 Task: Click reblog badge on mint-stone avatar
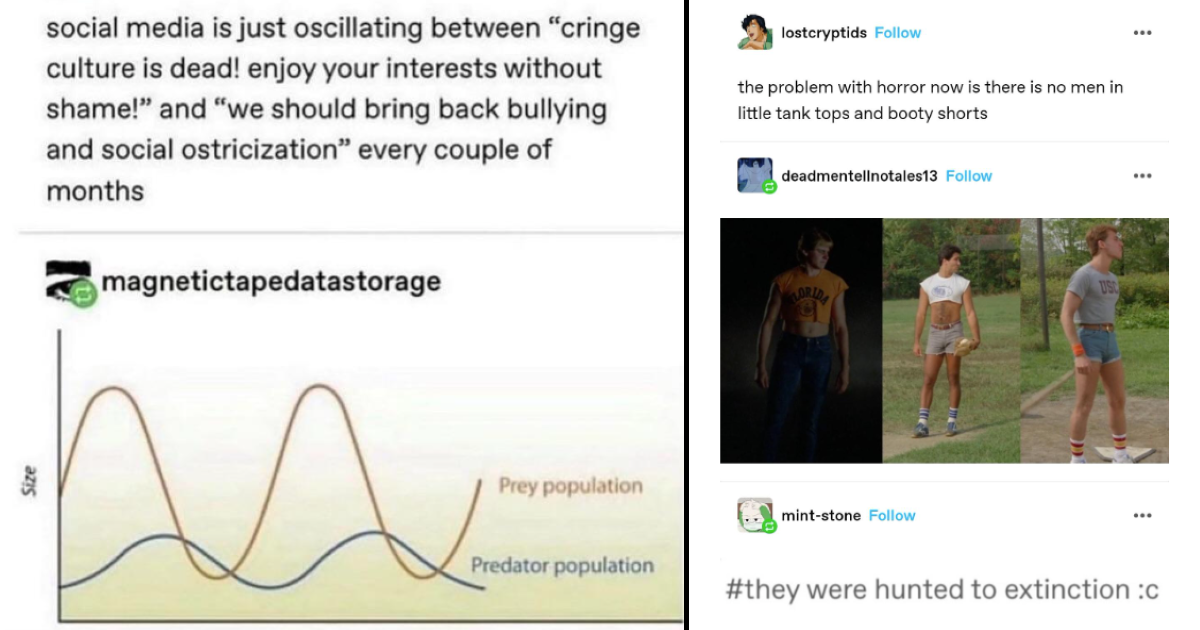click(769, 526)
